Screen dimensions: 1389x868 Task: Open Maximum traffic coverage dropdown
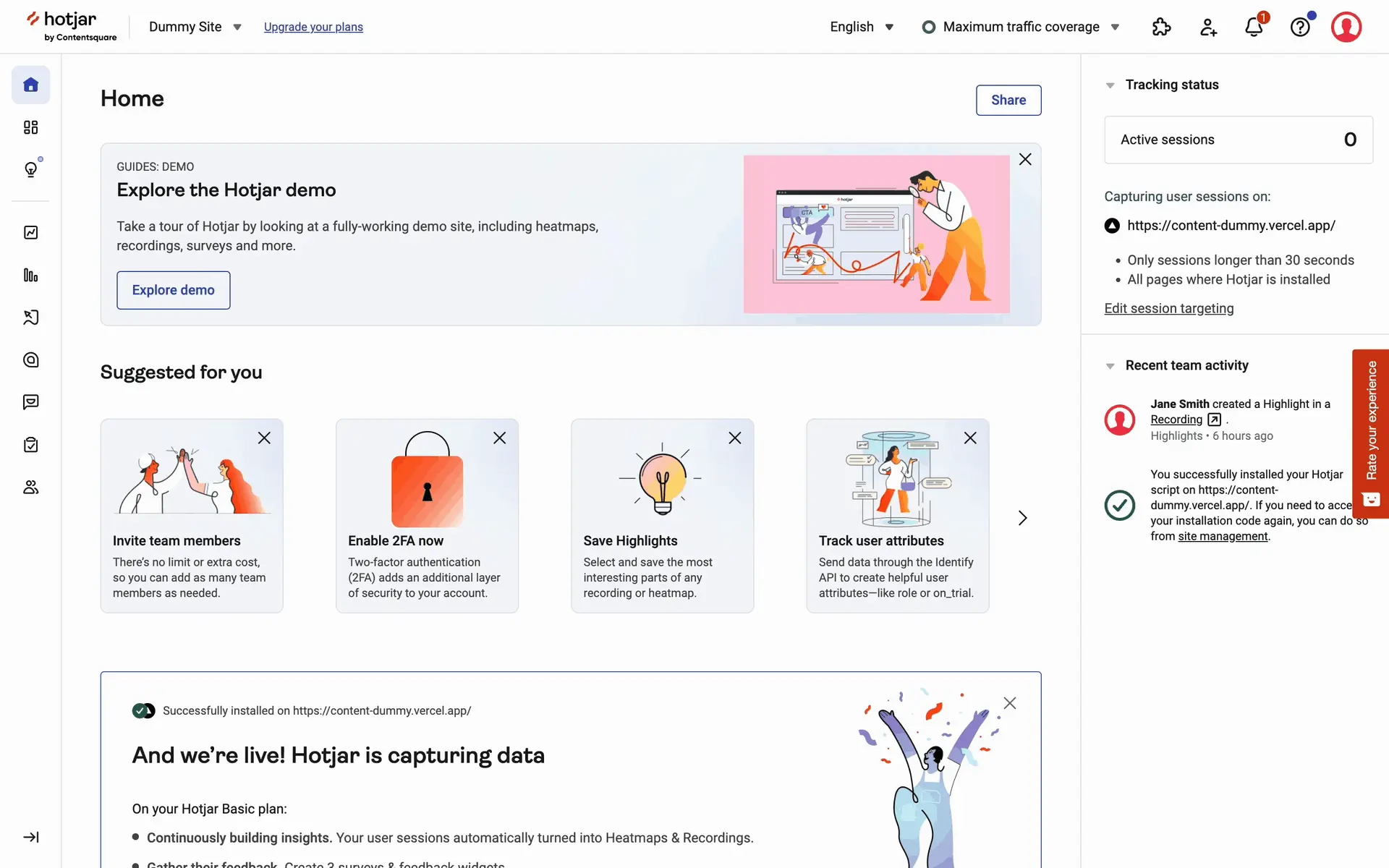tap(1021, 27)
